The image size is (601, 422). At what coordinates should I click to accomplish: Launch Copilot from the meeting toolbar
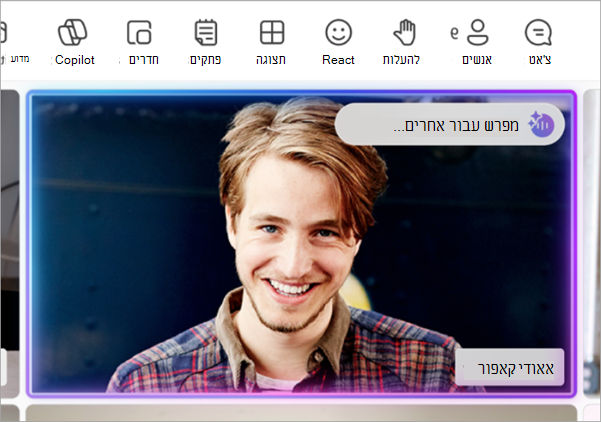click(74, 42)
